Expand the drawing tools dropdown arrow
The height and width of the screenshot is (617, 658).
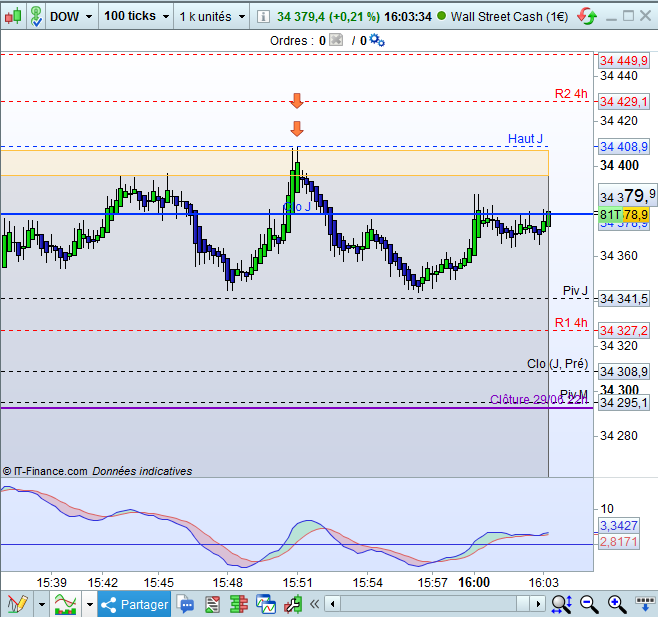[x=42, y=604]
